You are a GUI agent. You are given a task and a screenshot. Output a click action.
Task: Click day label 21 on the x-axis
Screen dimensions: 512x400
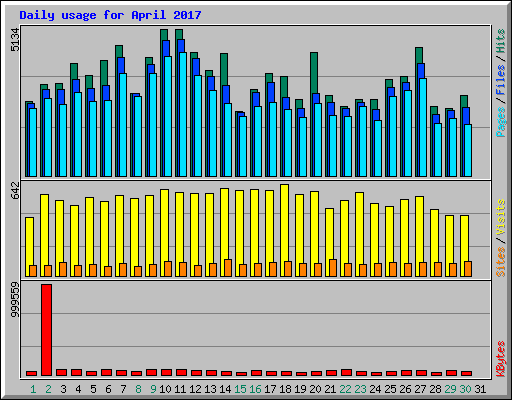pyautogui.click(x=330, y=389)
